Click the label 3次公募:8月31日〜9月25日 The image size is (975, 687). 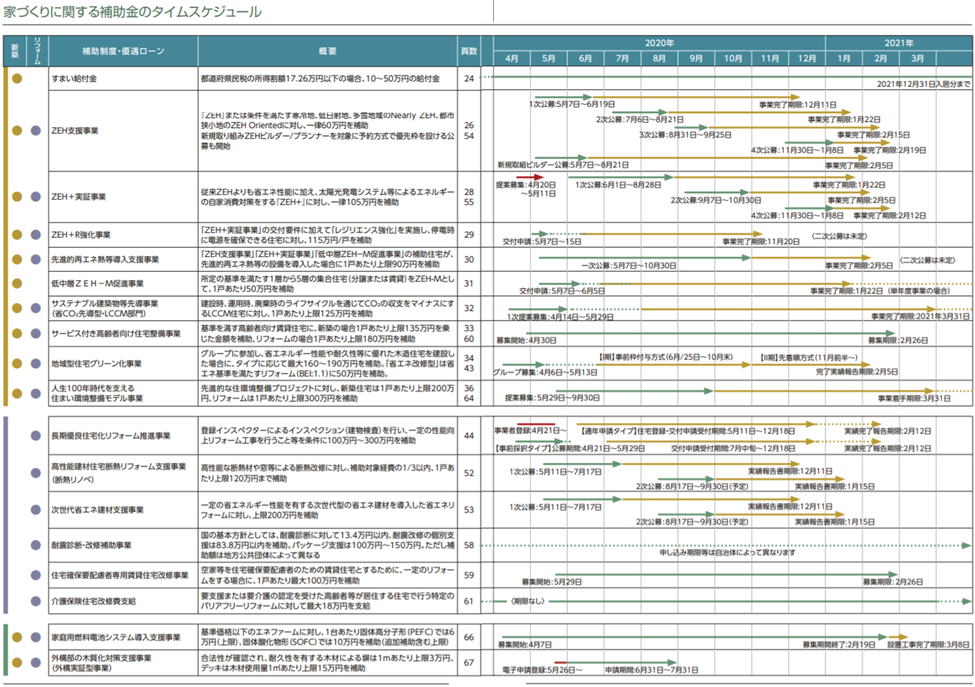point(685,135)
